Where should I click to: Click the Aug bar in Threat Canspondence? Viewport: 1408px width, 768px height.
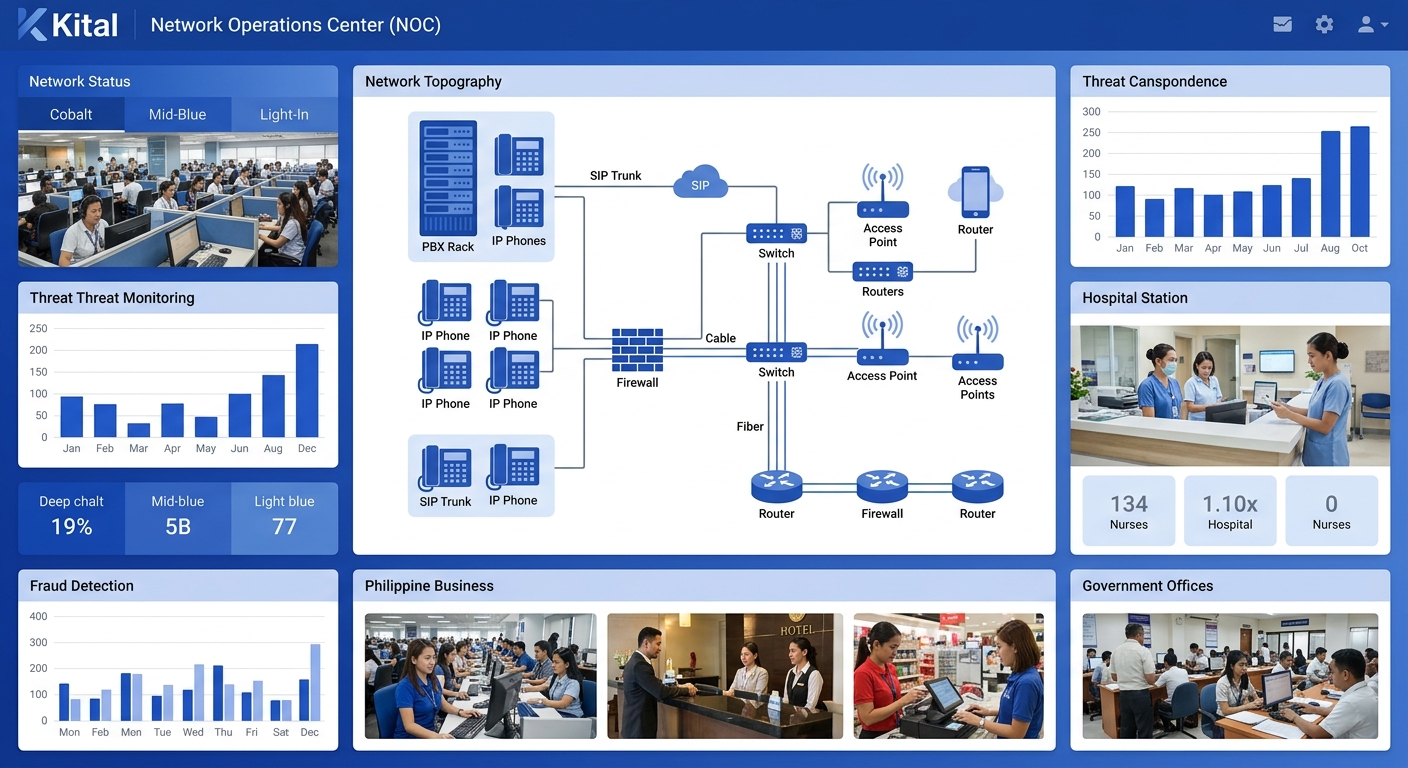tap(1330, 184)
